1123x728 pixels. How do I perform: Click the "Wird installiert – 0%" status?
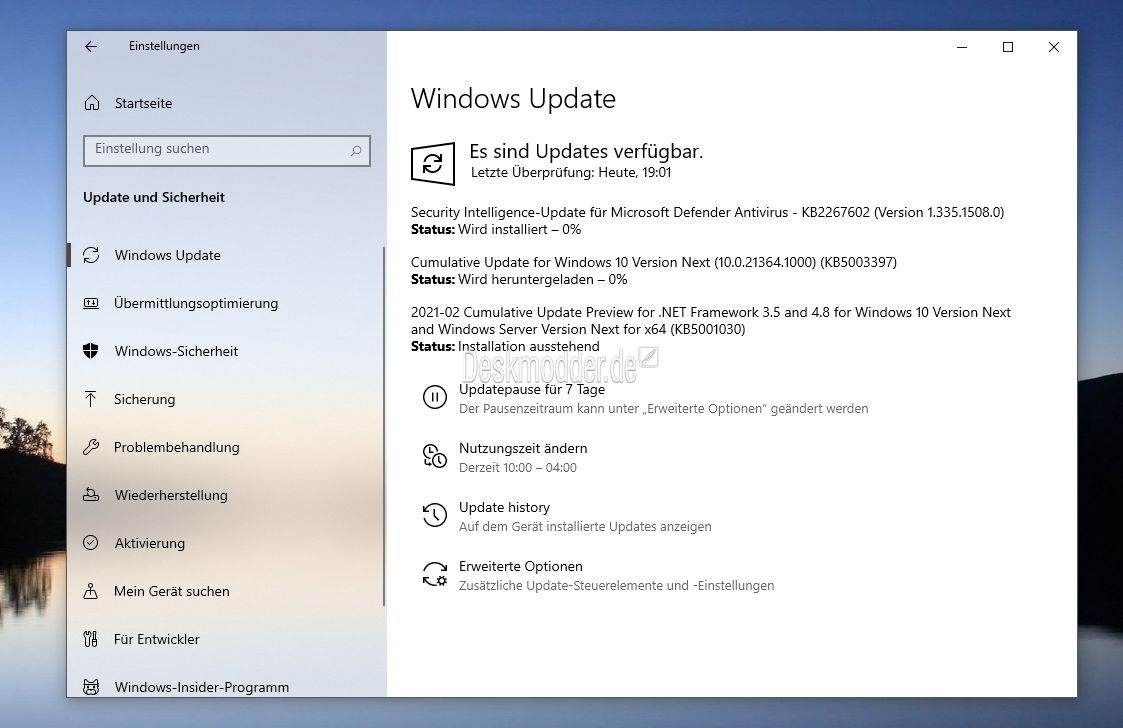[x=519, y=229]
